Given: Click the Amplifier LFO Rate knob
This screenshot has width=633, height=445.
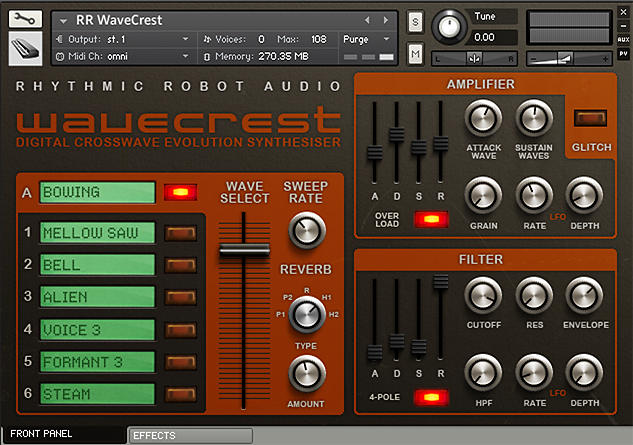Looking at the screenshot, I should (534, 195).
